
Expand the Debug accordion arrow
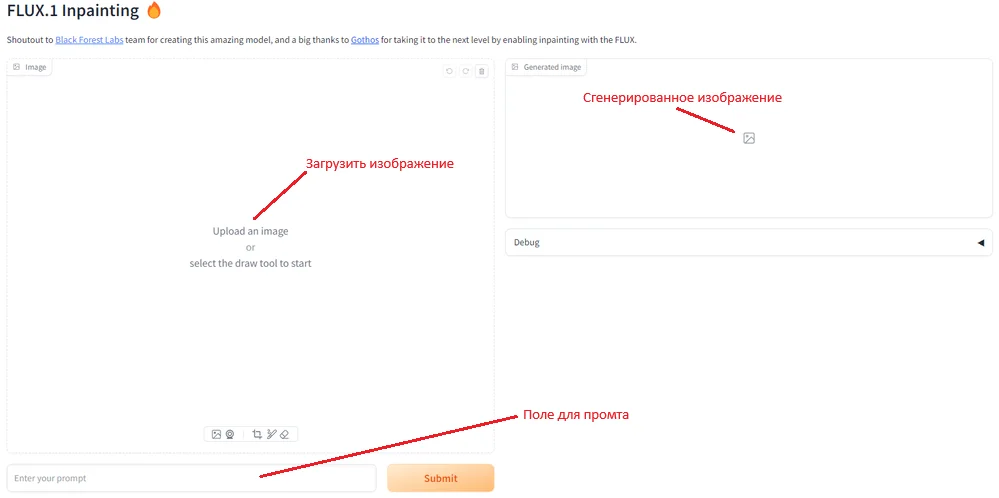pos(980,242)
